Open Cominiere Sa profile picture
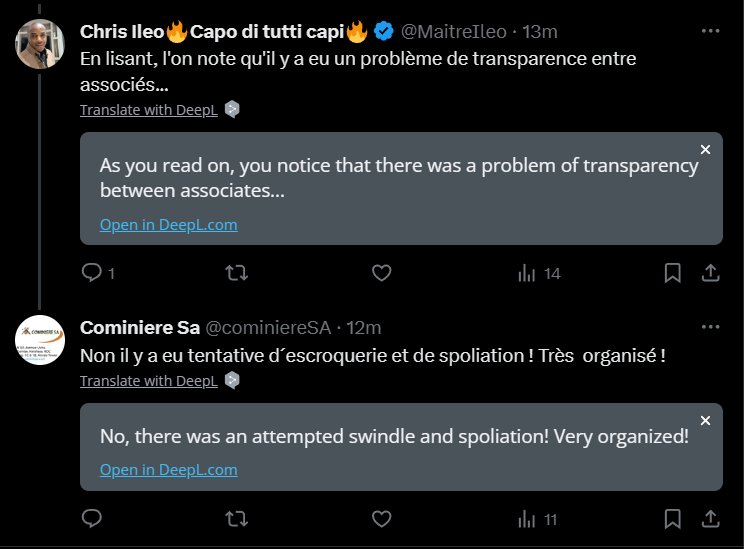 [40, 340]
